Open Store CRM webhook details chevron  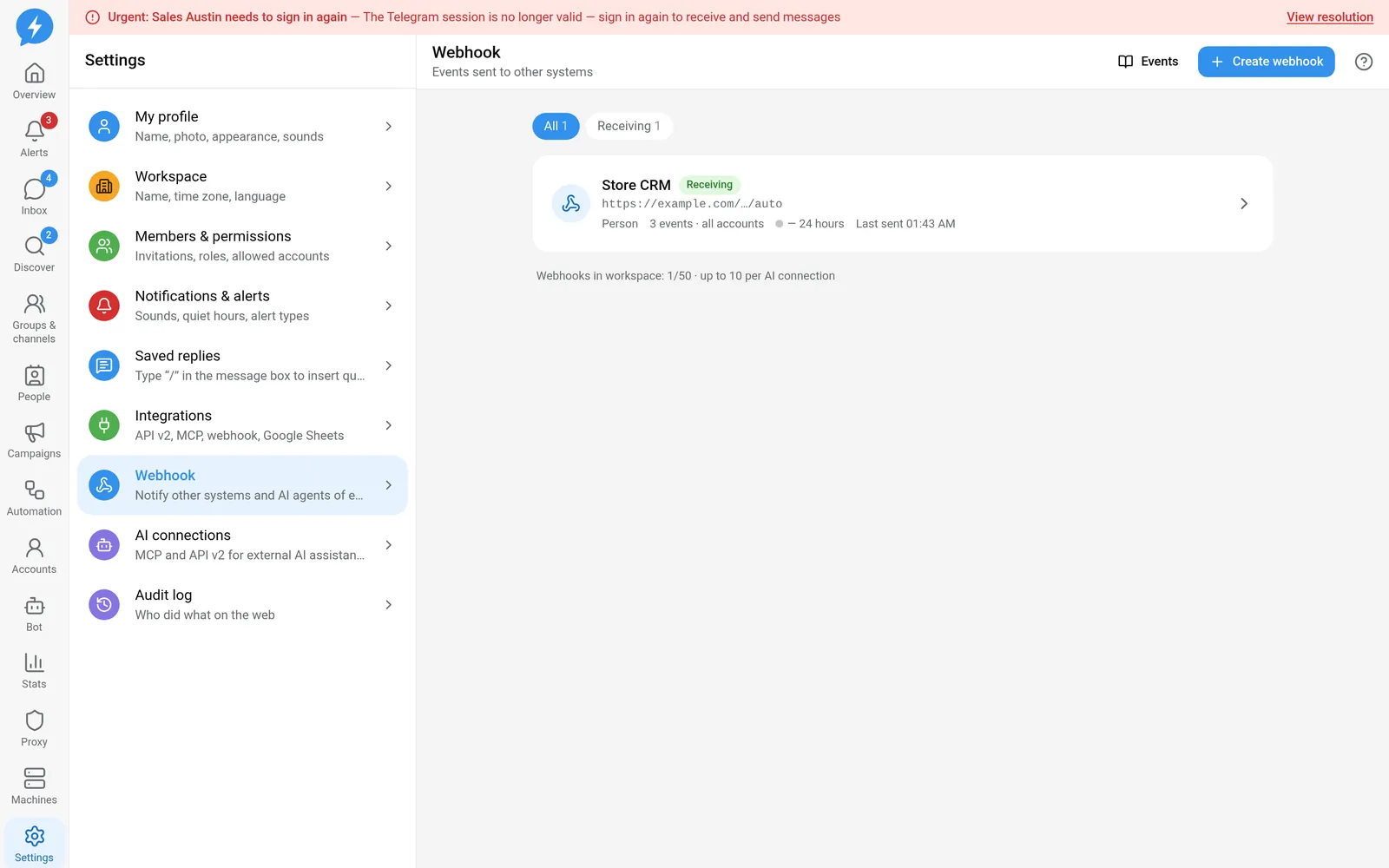tap(1244, 204)
